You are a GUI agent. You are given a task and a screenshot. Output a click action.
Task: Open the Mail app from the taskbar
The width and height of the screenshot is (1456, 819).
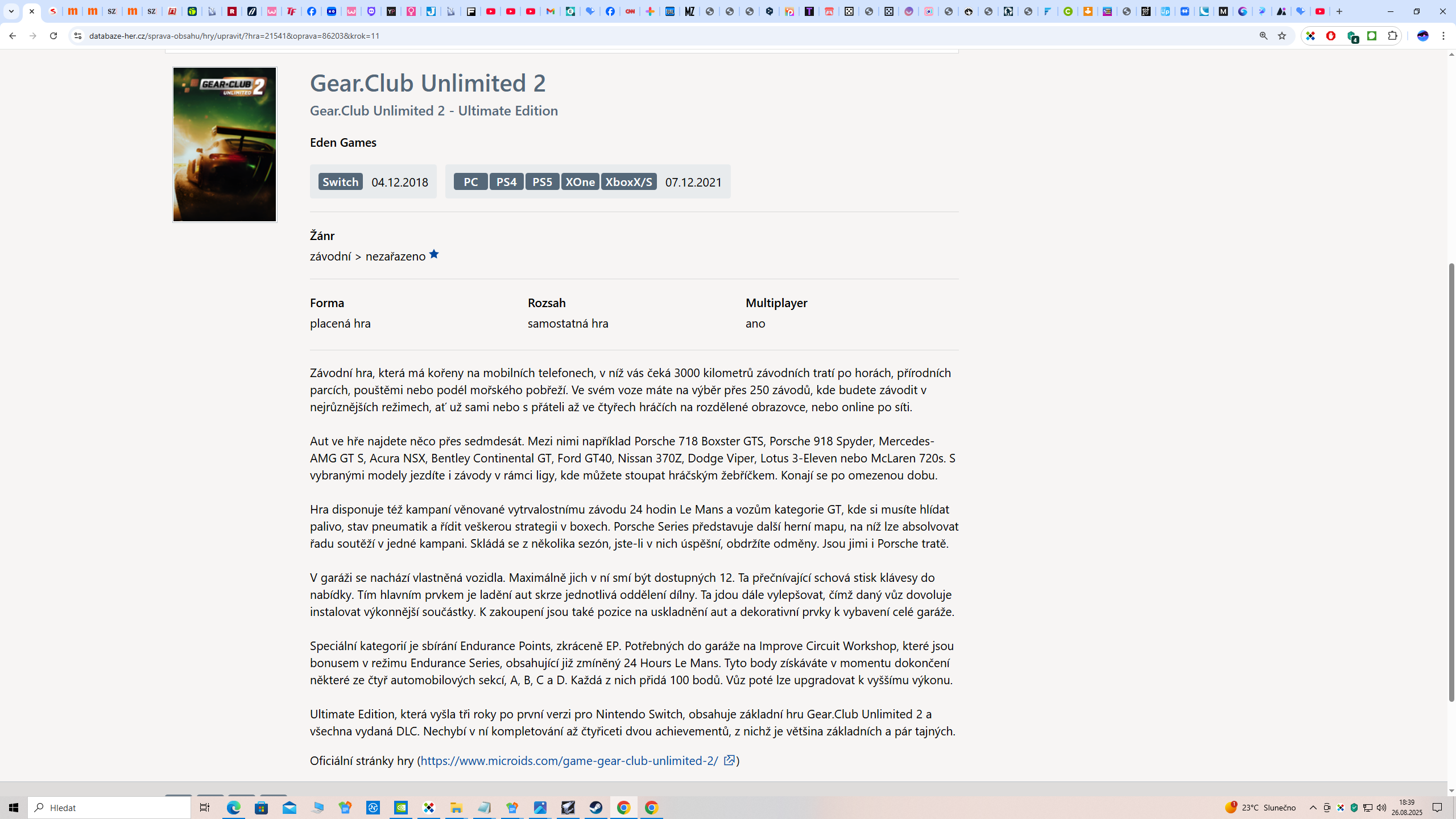[289, 808]
